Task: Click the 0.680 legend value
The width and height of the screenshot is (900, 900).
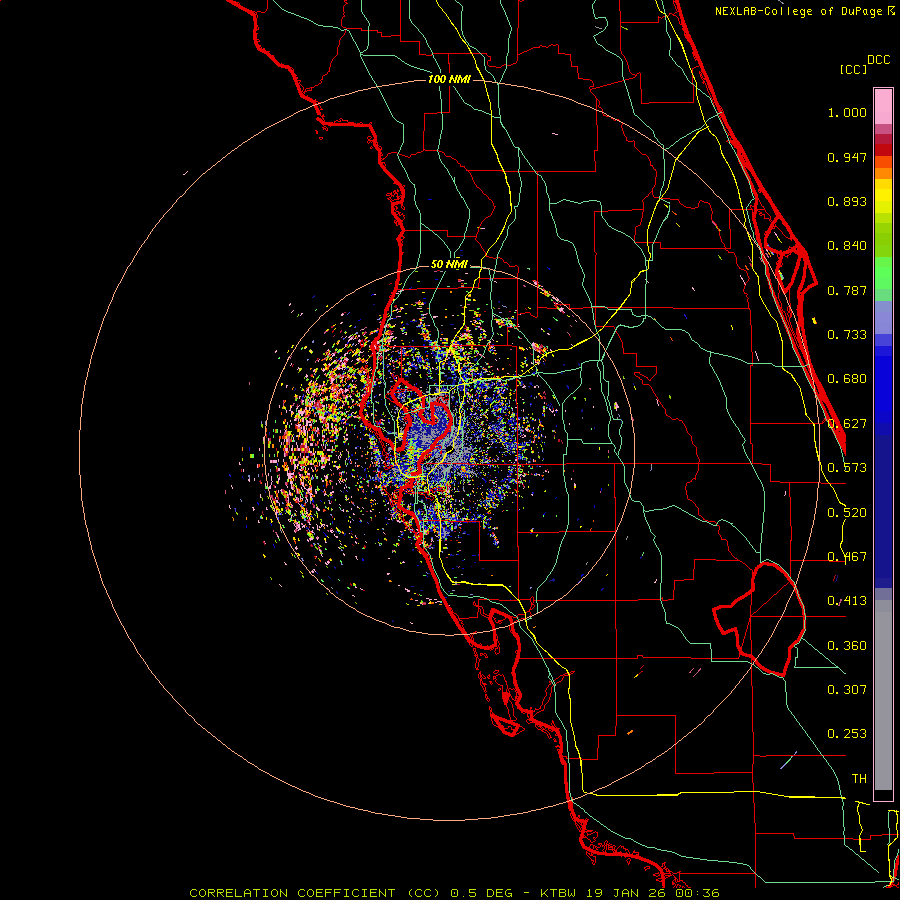Action: (847, 379)
